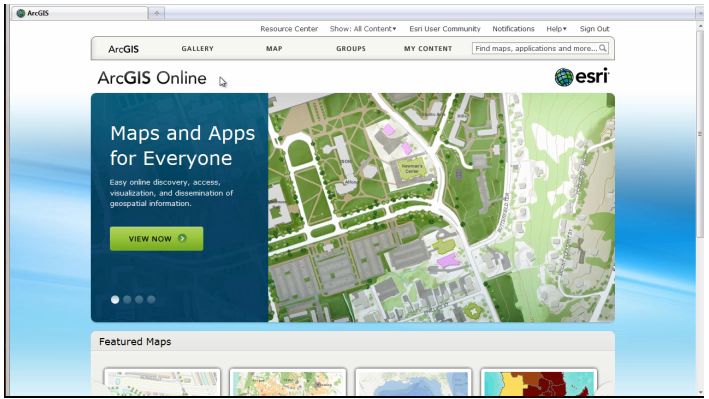The height and width of the screenshot is (399, 709).
Task: Click the ArcGIS logo in navigation bar
Action: click(123, 49)
